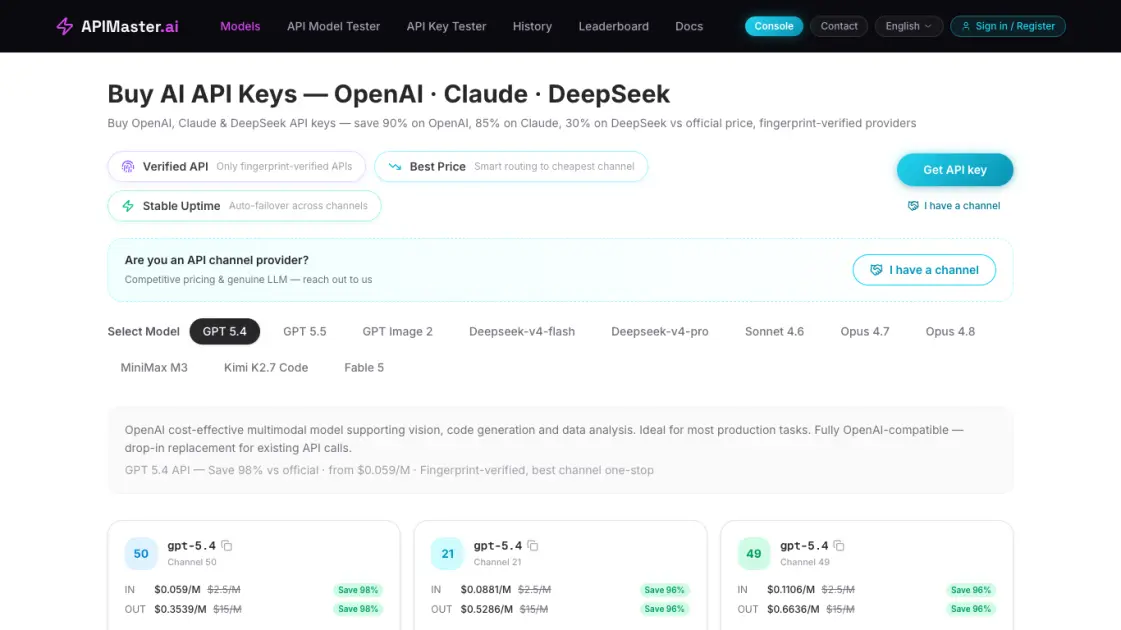Screen dimensions: 1121x630
Task: Open the History nav item
Action: (532, 26)
